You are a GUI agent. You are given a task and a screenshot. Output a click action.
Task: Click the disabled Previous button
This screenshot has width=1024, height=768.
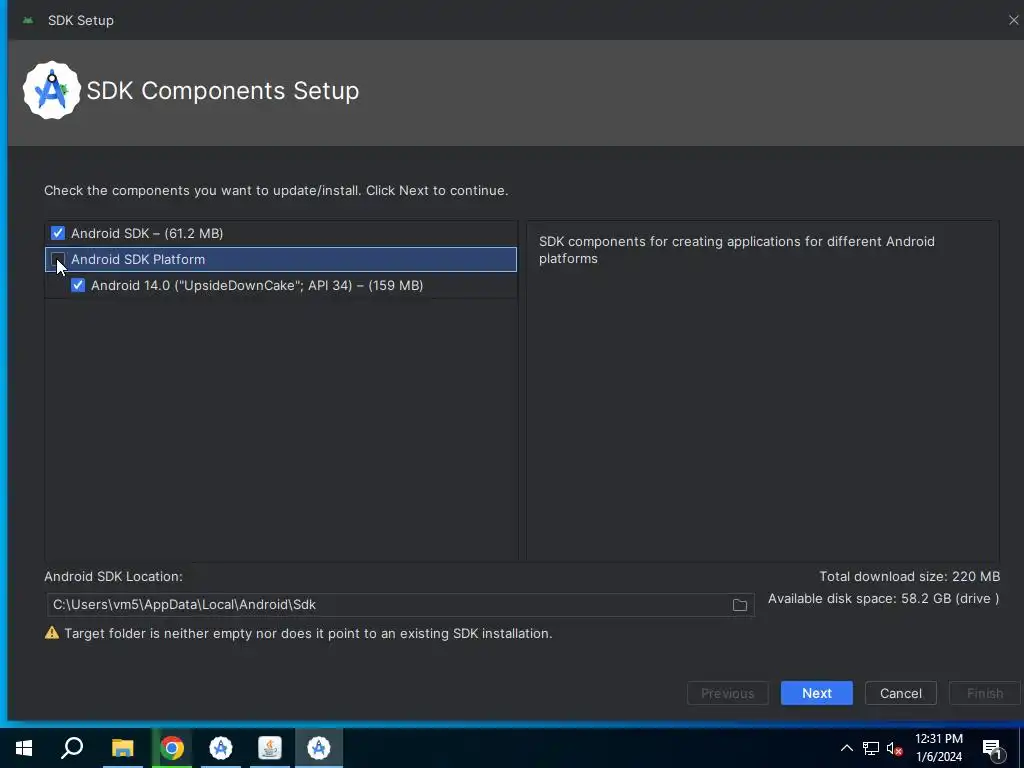coord(728,693)
